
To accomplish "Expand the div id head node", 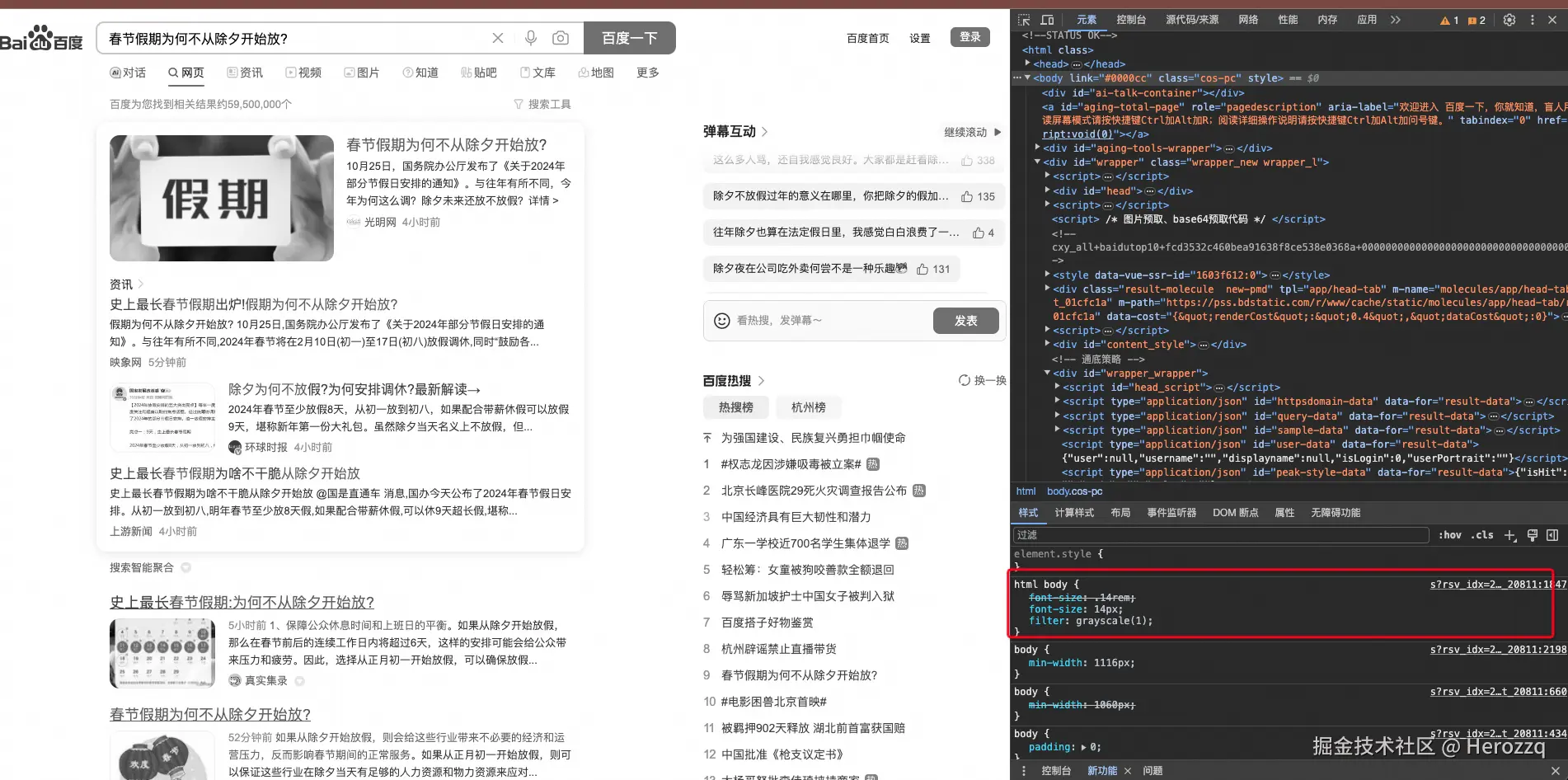I will (1047, 190).
